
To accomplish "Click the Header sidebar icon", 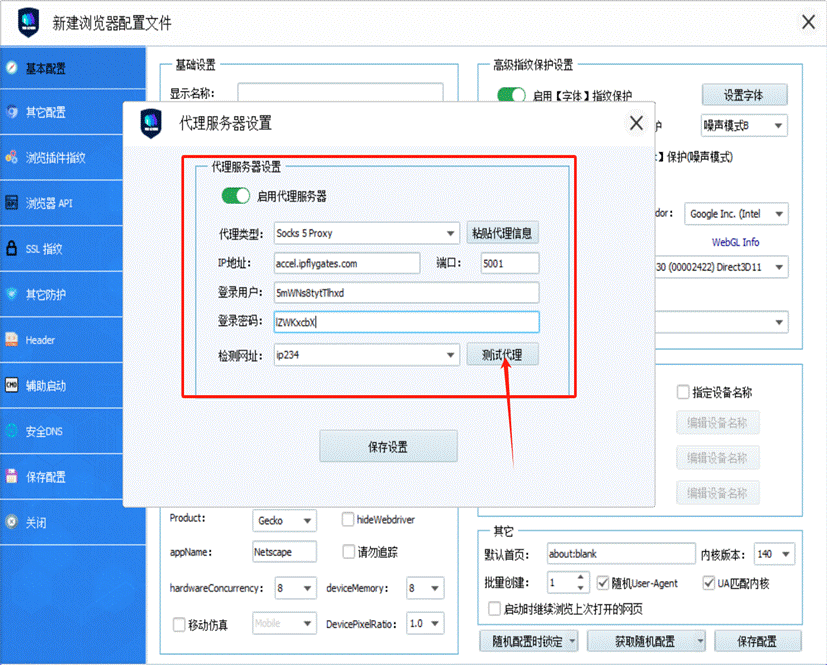I will tap(12, 340).
